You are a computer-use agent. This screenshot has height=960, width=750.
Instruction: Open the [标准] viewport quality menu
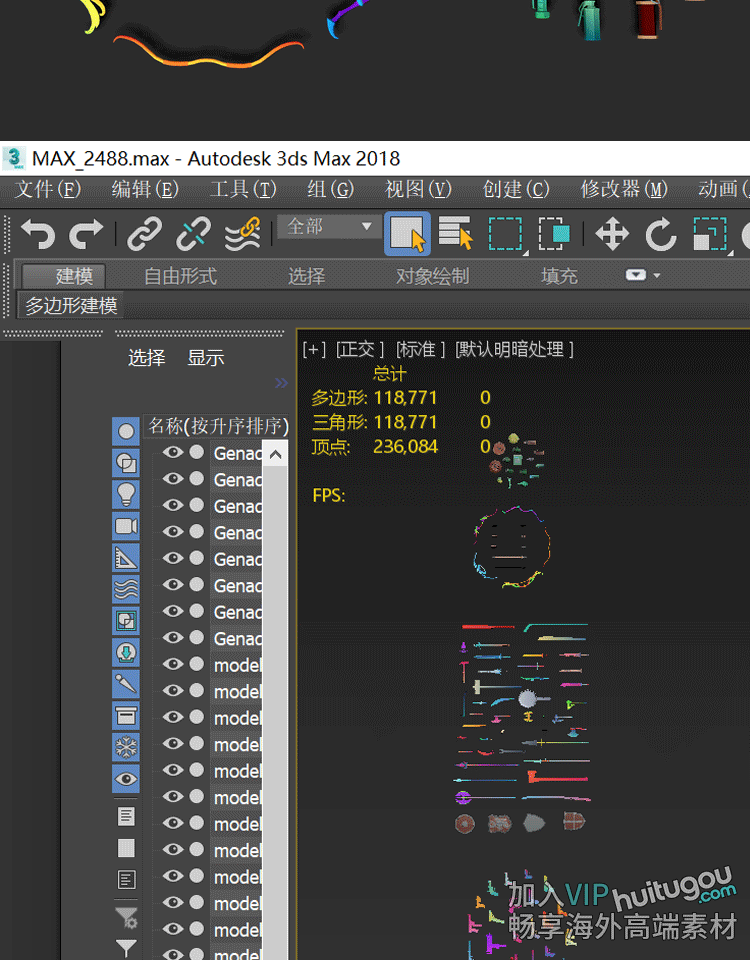click(x=420, y=350)
